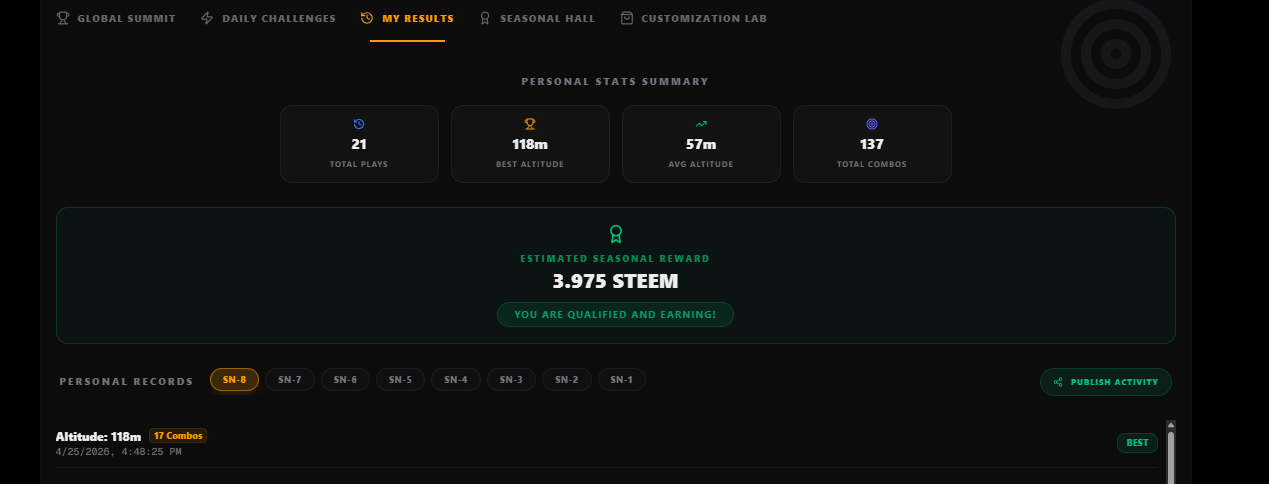Click the green Avg Altitude trend icon
This screenshot has width=1269, height=484.
[701, 124]
